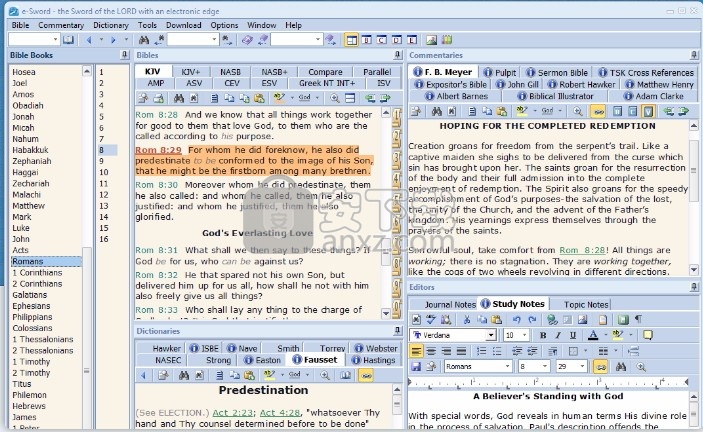703x432 pixels.
Task: Open the Download menu
Action: click(x=184, y=25)
